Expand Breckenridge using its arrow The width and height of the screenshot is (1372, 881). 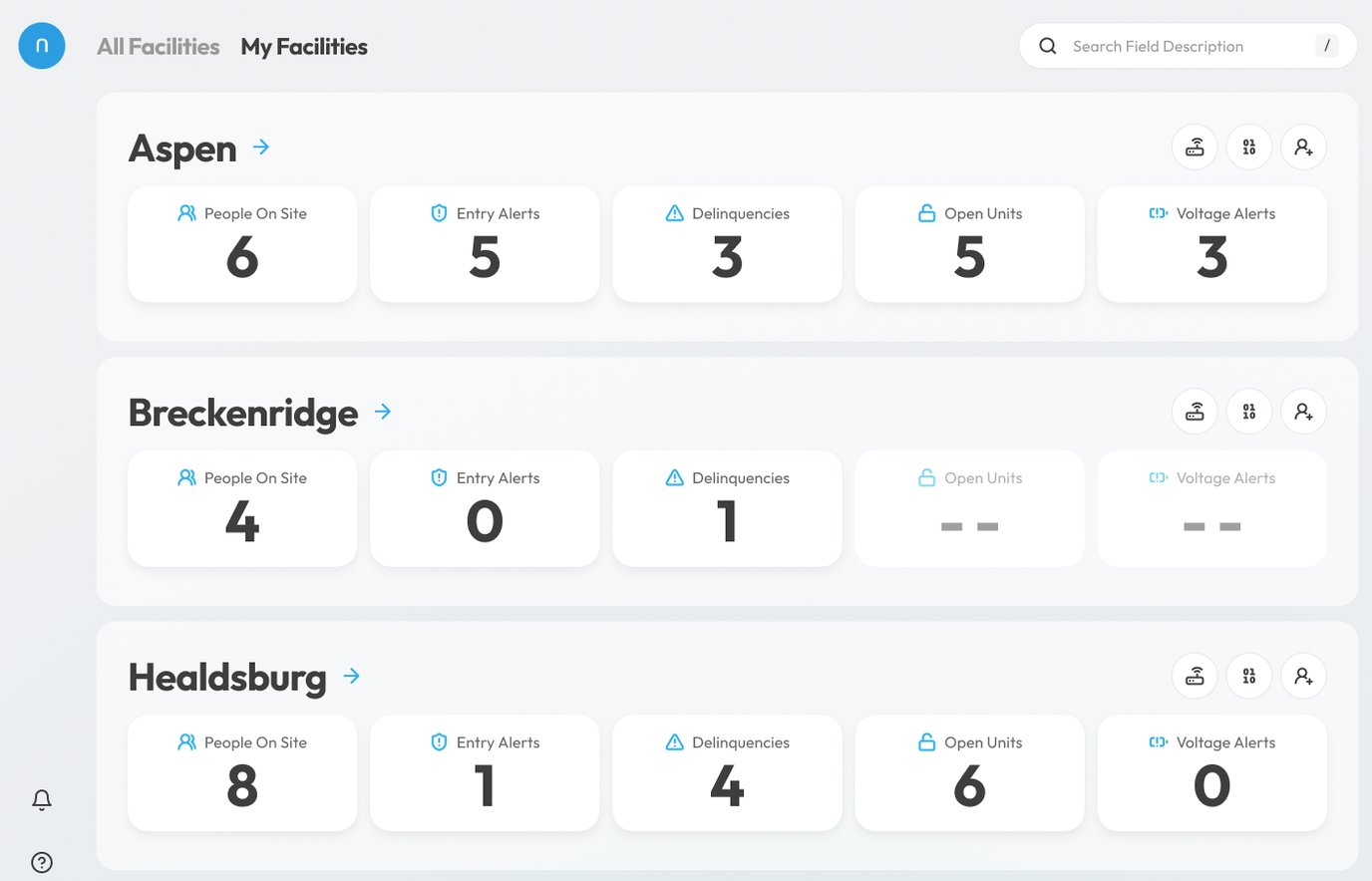pyautogui.click(x=382, y=411)
